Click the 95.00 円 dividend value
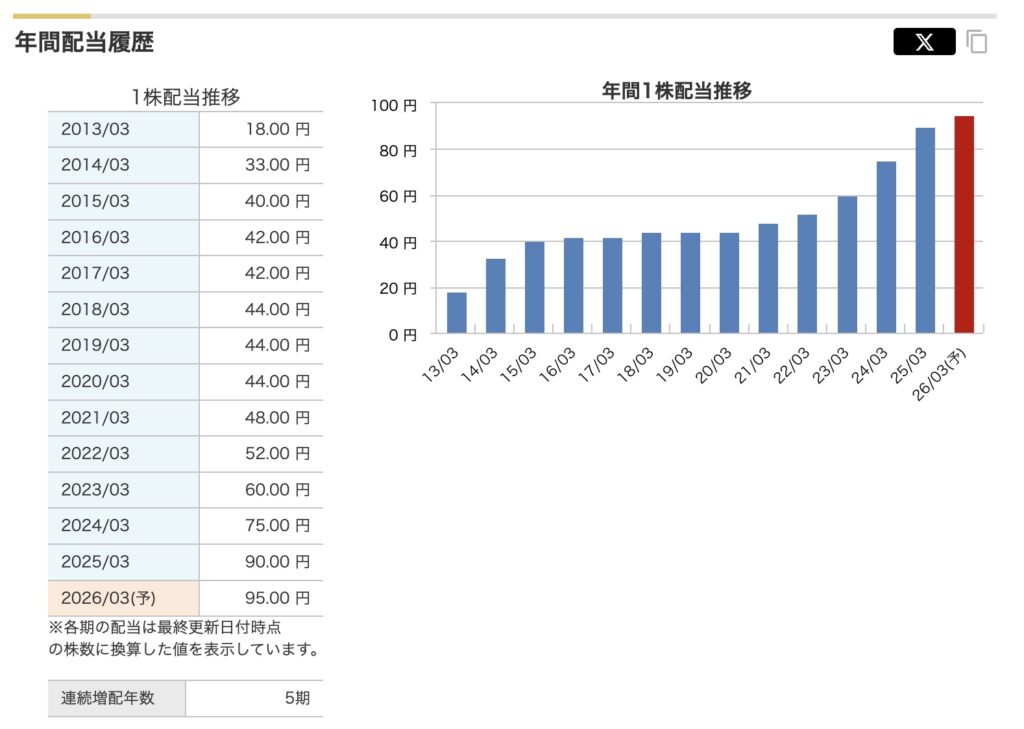Screen dimensions: 1024x729 click(277, 598)
